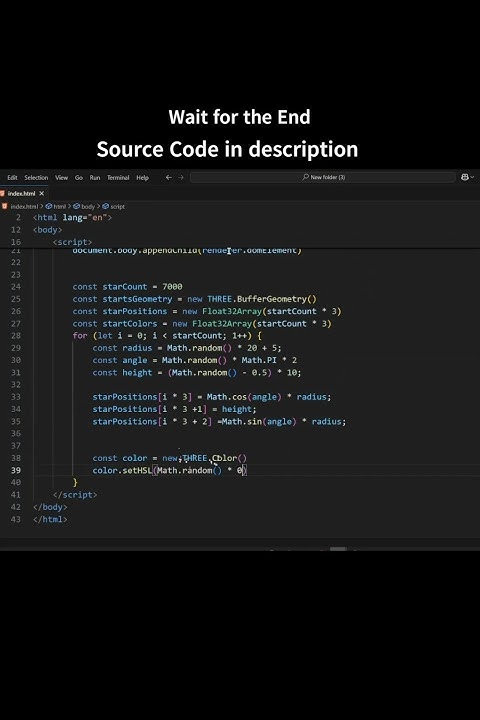Open the Copilot icon menu
Viewport: 480px width, 720px height.
tap(464, 177)
